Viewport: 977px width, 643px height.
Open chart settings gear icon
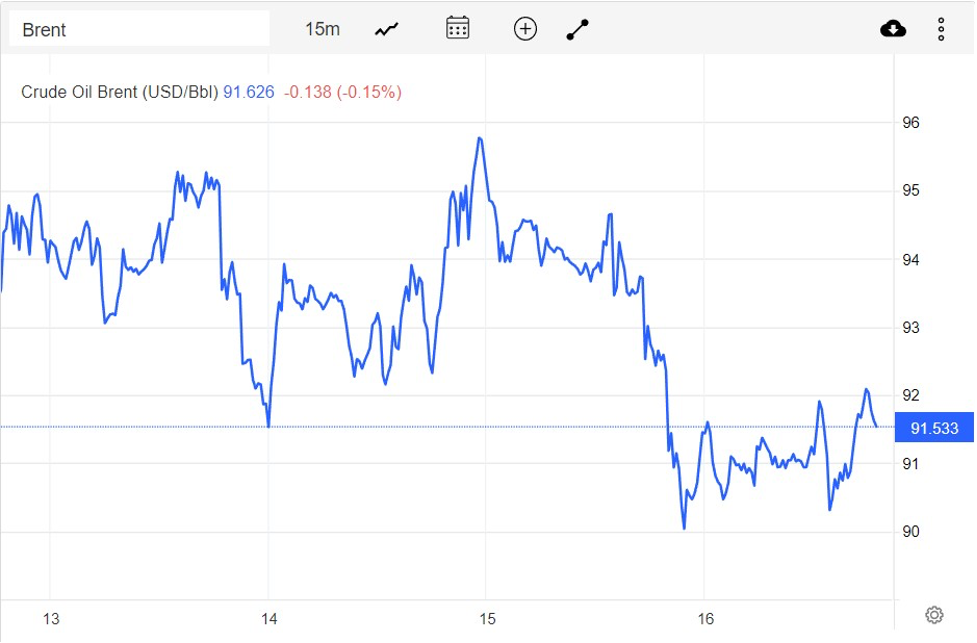tap(934, 614)
